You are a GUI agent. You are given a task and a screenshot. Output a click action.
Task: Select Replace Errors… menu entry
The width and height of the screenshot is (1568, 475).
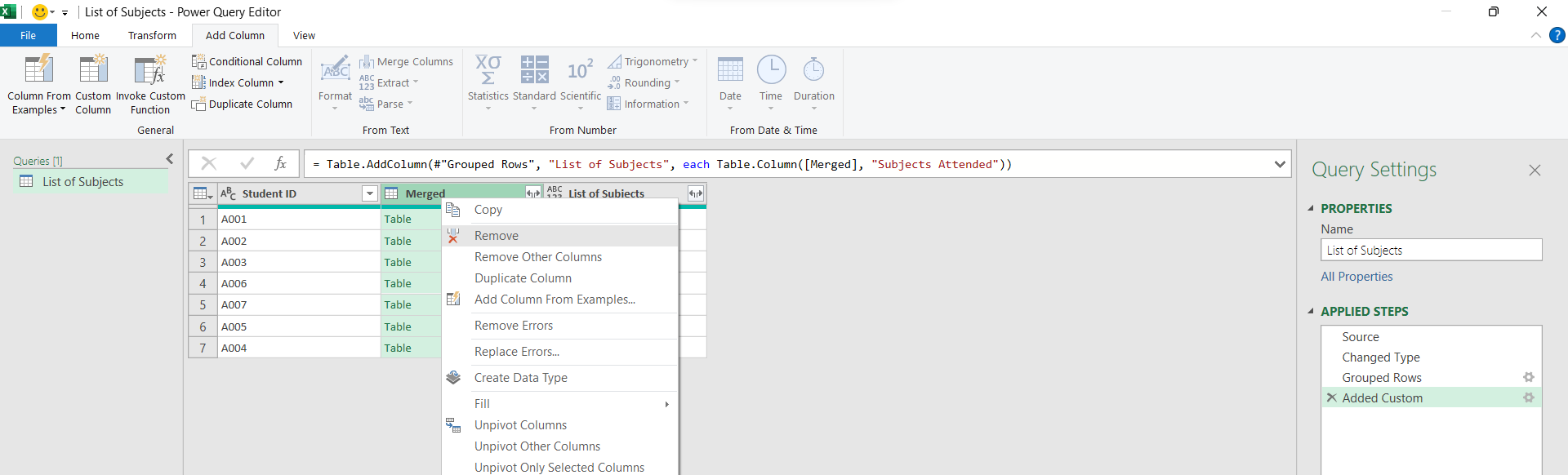coord(560,352)
